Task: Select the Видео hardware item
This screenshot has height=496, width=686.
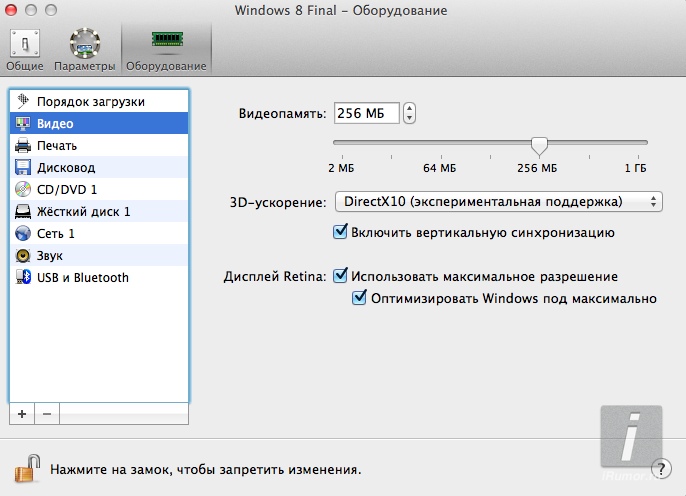Action: 99,123
